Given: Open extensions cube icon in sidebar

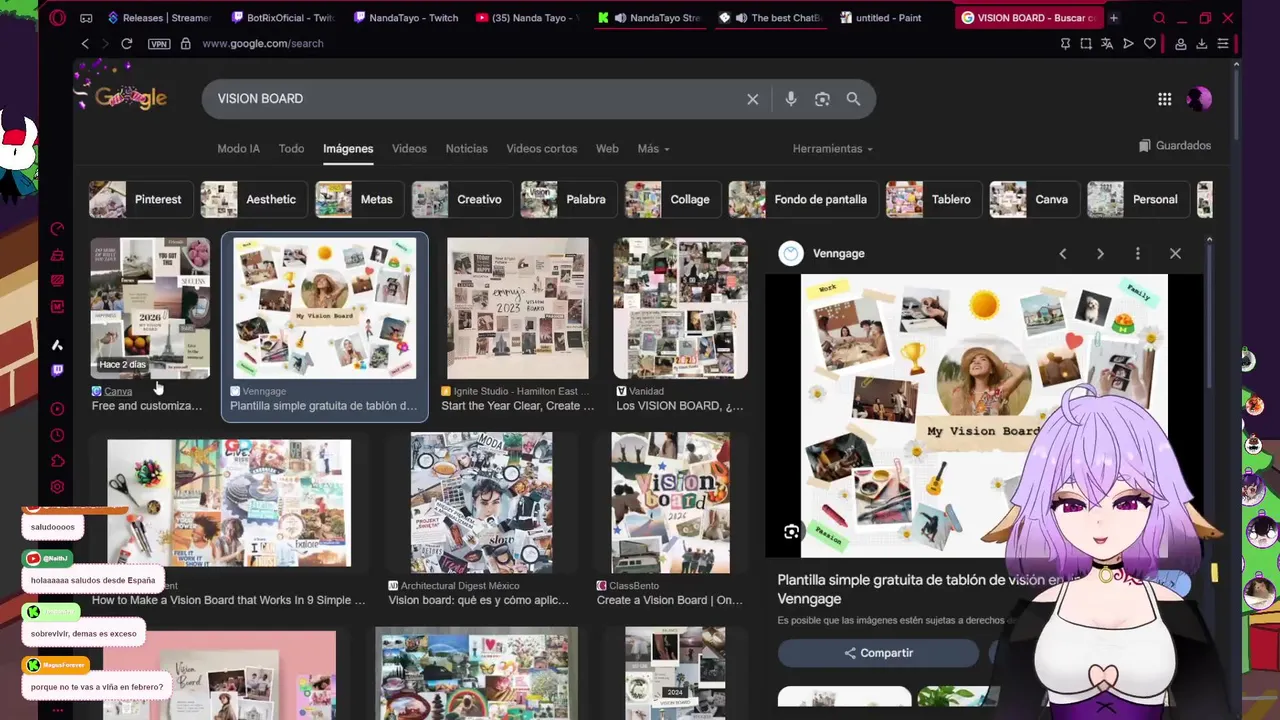Looking at the screenshot, I should (57, 461).
